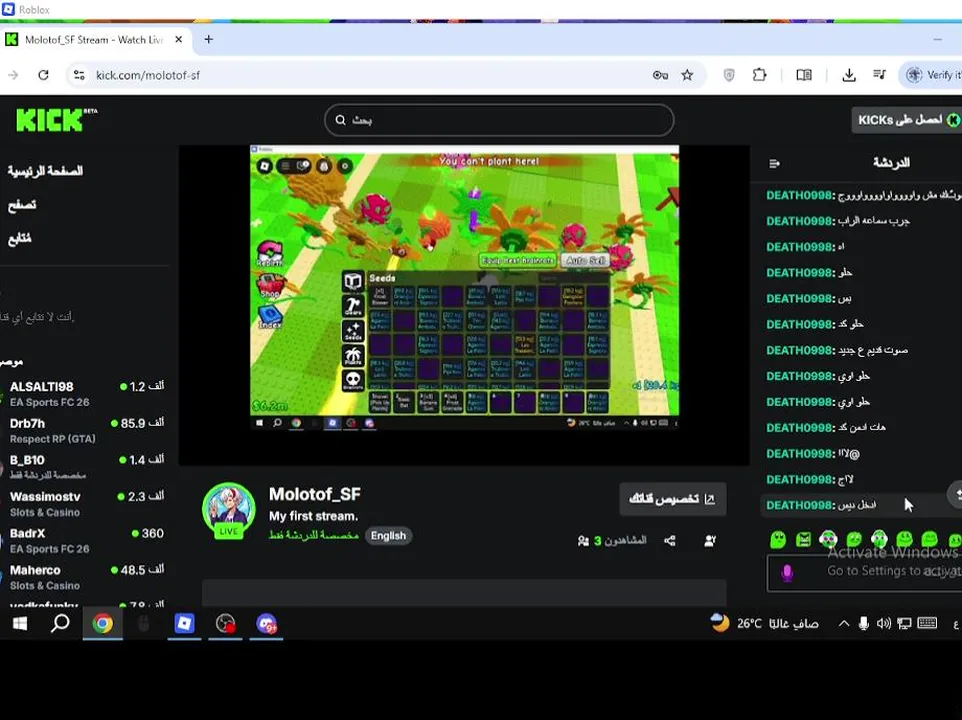962x720 pixels.
Task: Click the fourth green emote above chat input
Action: (x=854, y=539)
